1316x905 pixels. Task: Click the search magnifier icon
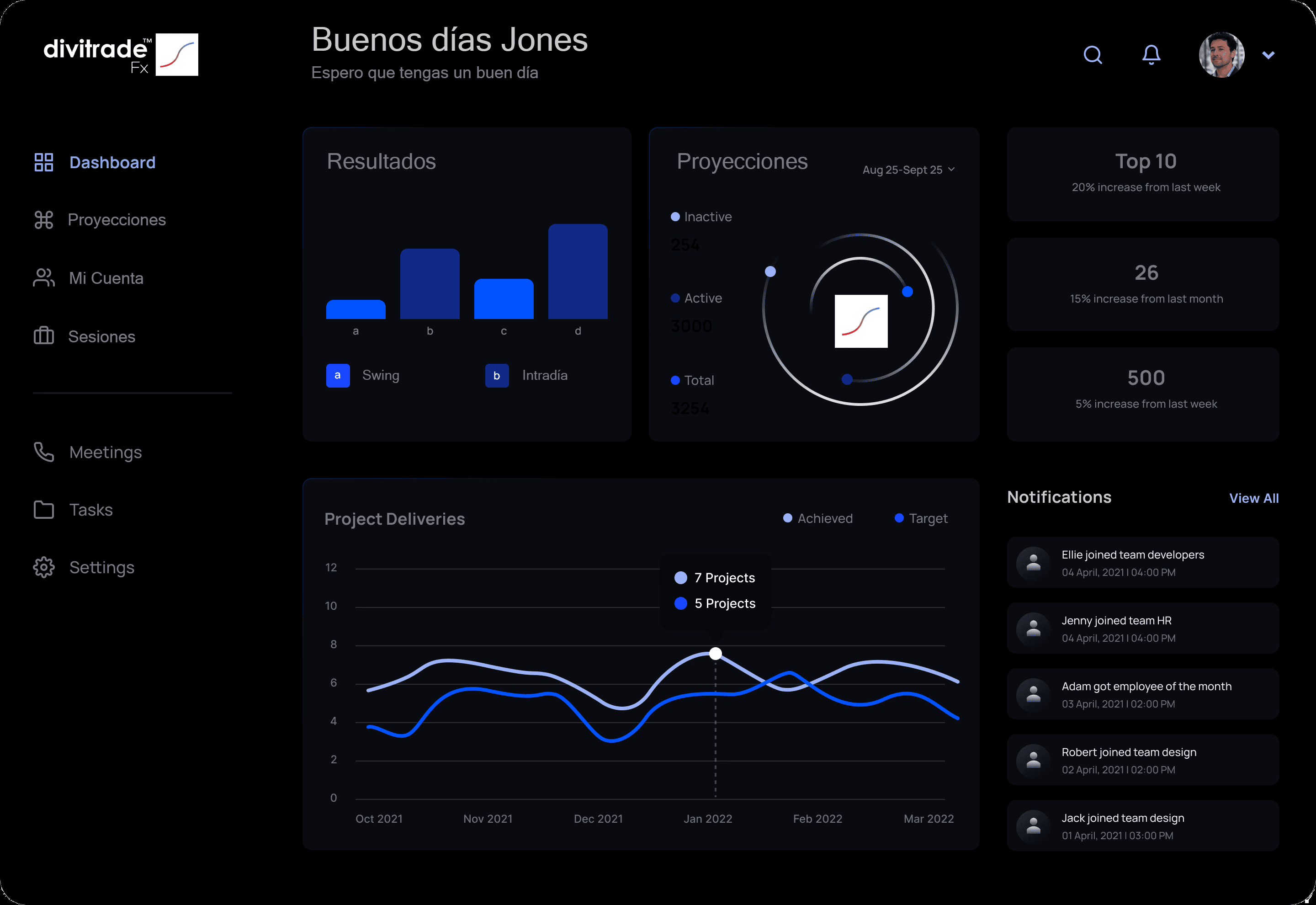pos(1093,55)
